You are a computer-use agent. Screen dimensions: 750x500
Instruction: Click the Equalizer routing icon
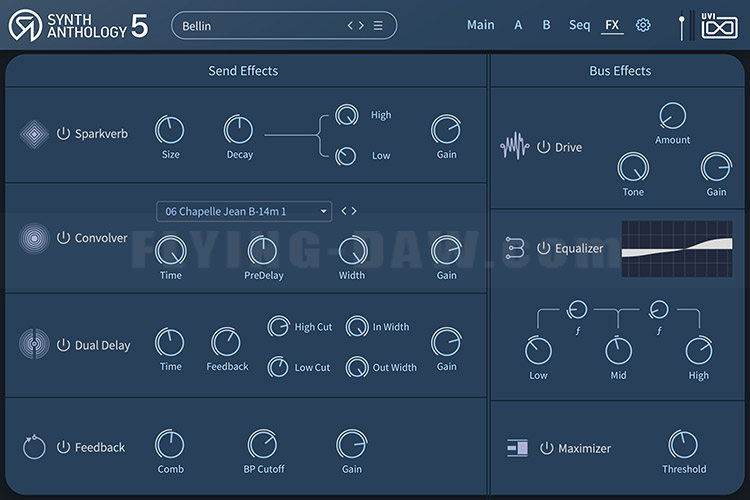[x=515, y=248]
